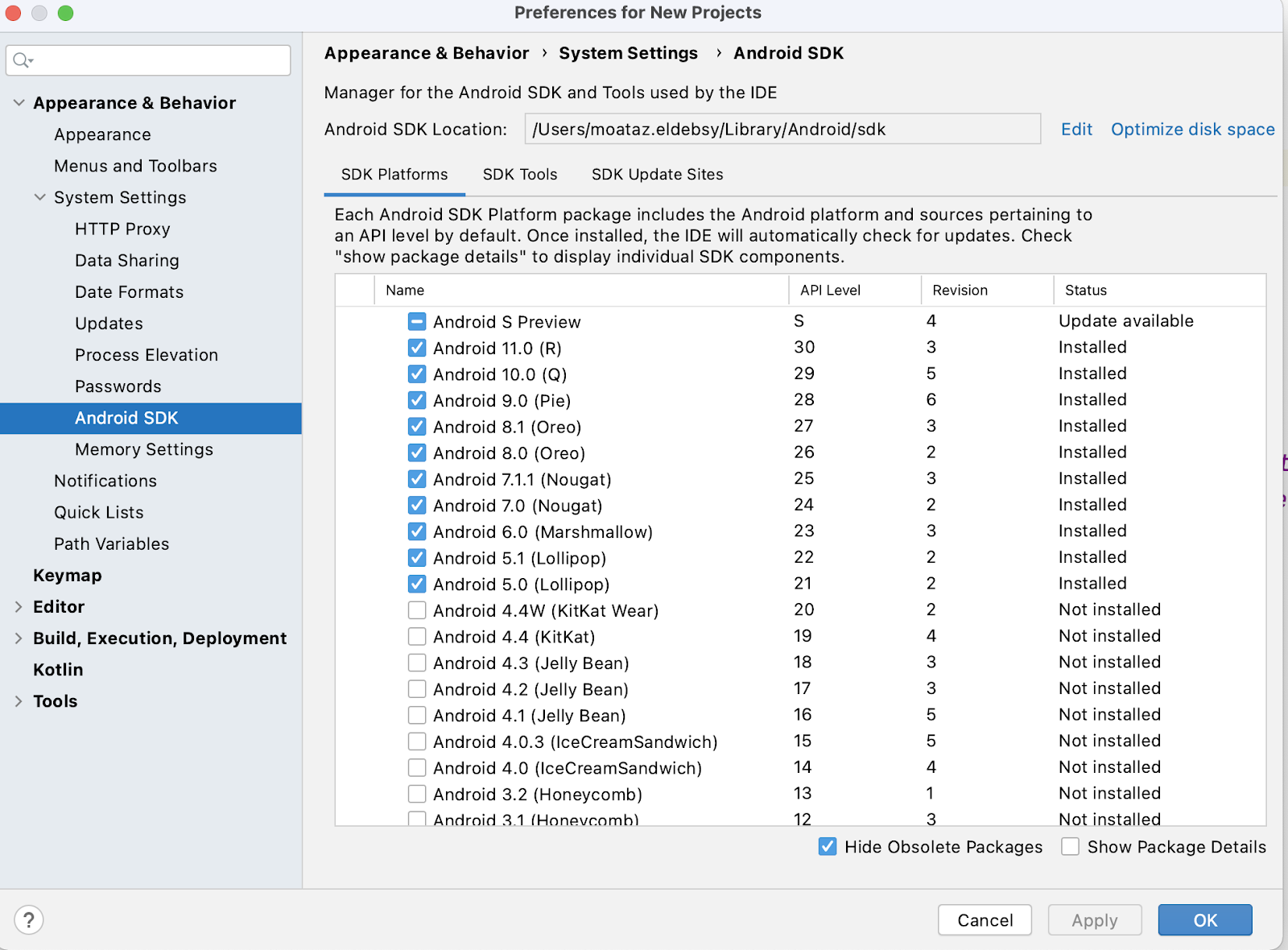
Task: Toggle the Android S Preview checkbox
Action: (x=417, y=322)
